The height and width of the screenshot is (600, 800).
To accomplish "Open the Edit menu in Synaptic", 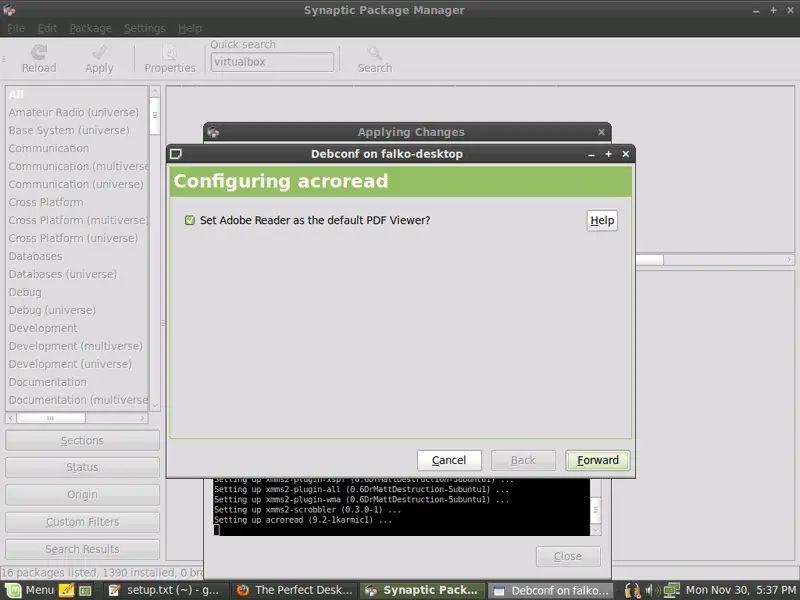I will point(47,29).
